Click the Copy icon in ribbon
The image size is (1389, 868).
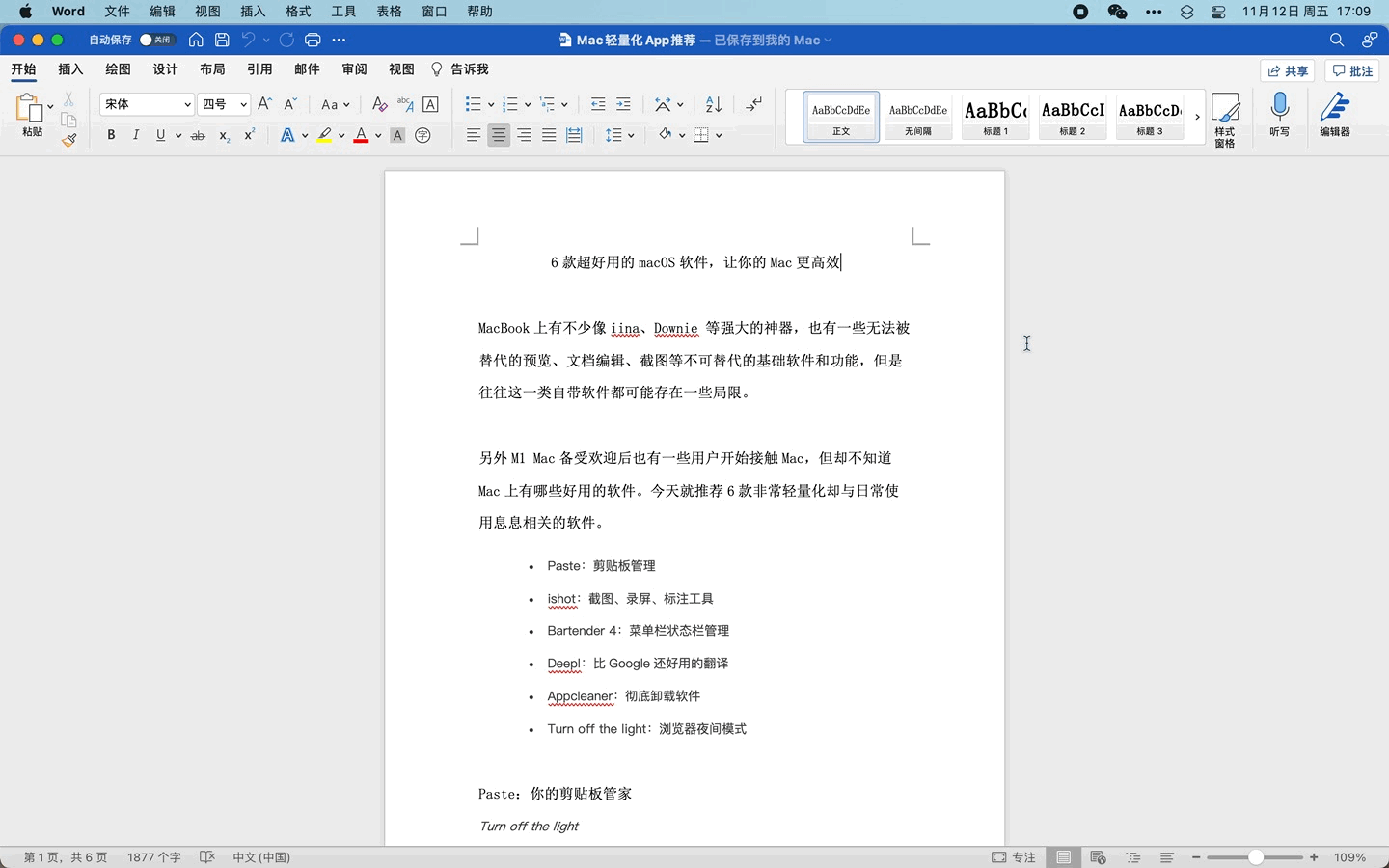68,120
